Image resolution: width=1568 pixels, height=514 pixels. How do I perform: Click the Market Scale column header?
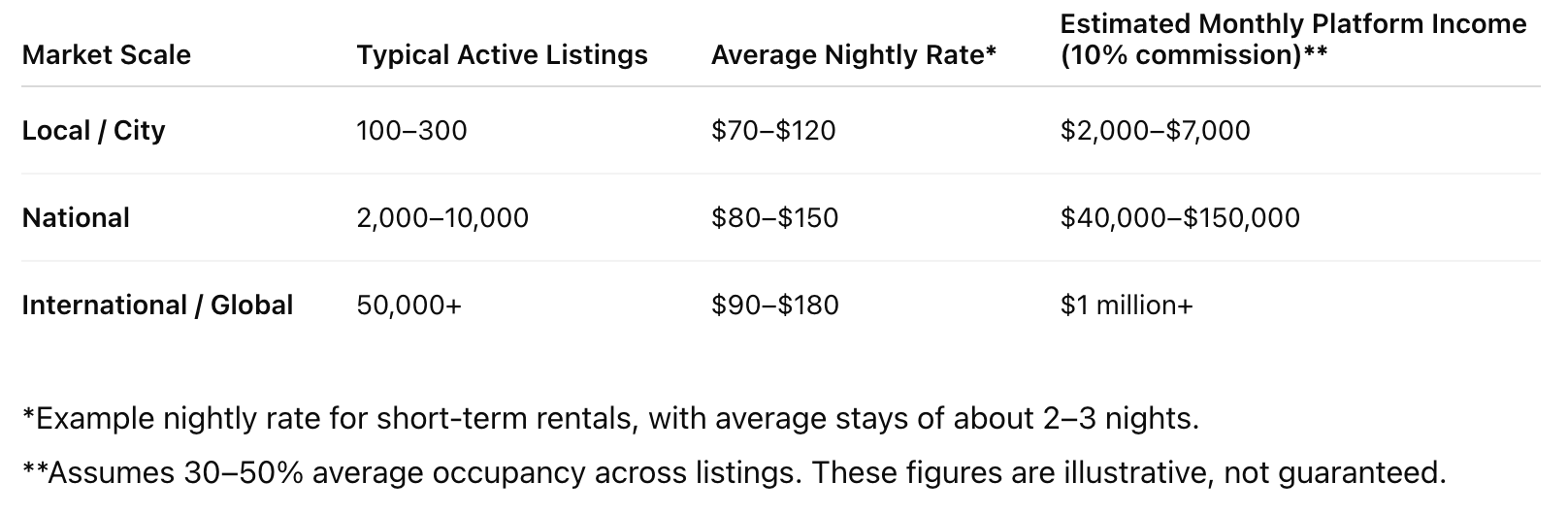pyautogui.click(x=106, y=54)
